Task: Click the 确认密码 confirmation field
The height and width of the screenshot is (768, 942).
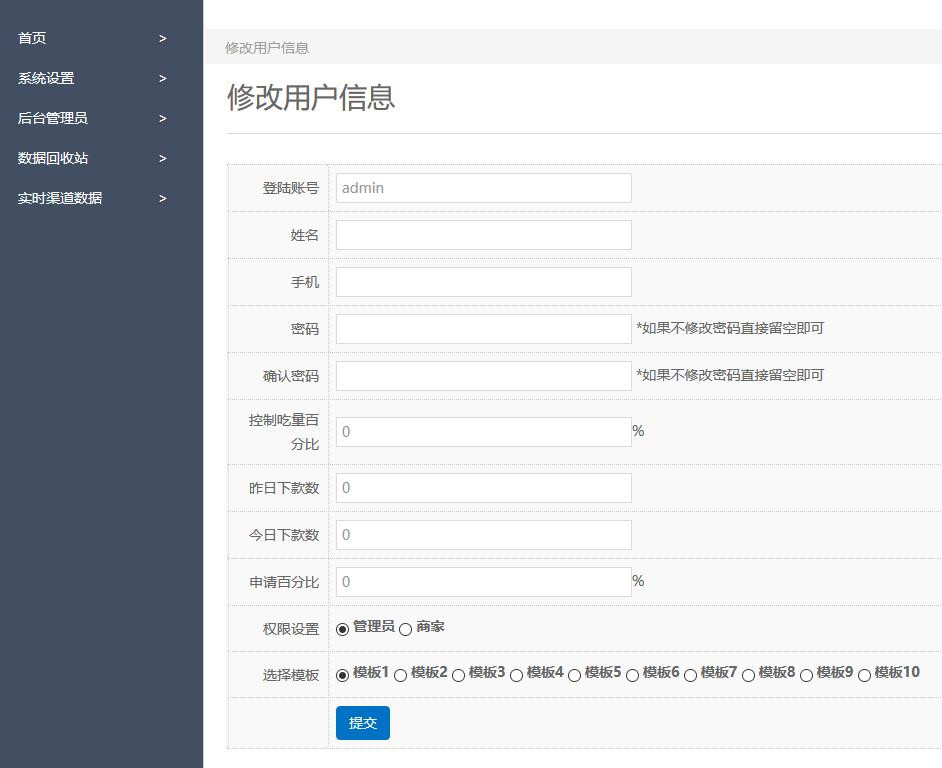Action: point(483,376)
